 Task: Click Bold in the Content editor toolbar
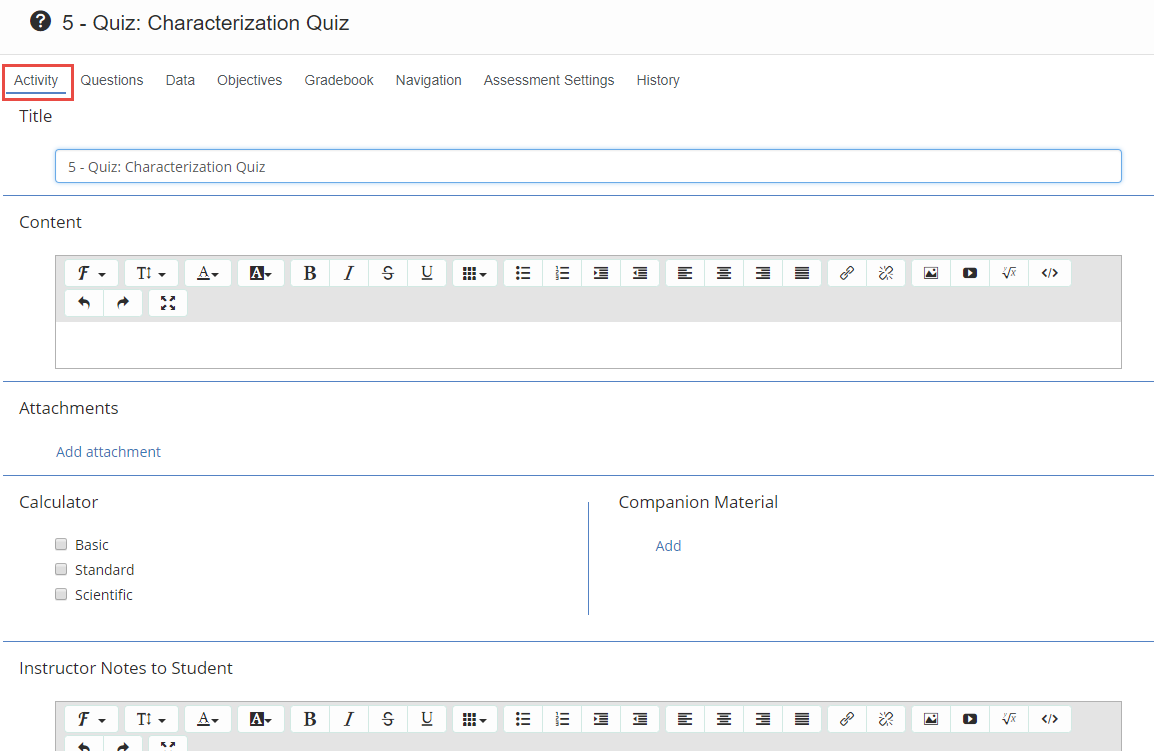pos(310,273)
